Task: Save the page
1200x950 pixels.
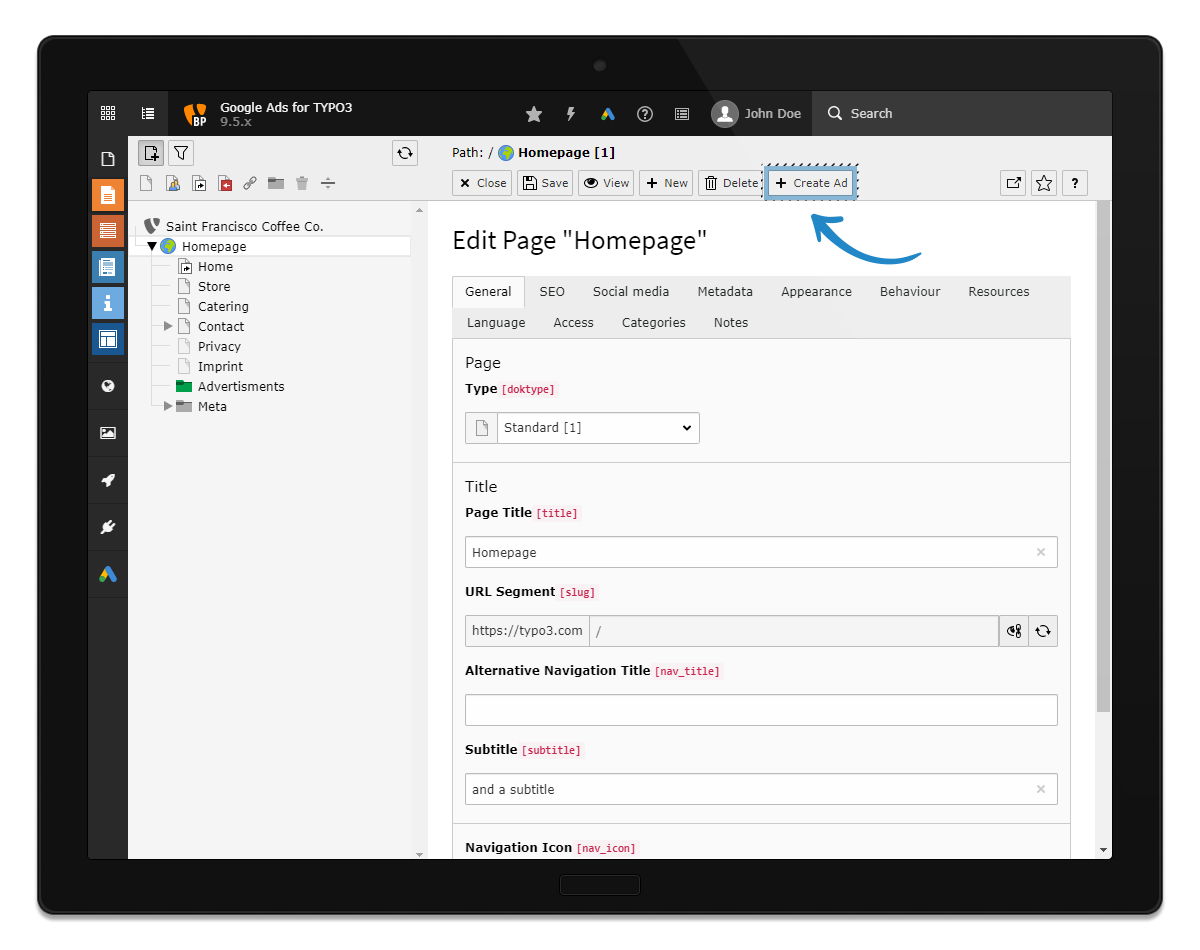Action: pos(545,183)
